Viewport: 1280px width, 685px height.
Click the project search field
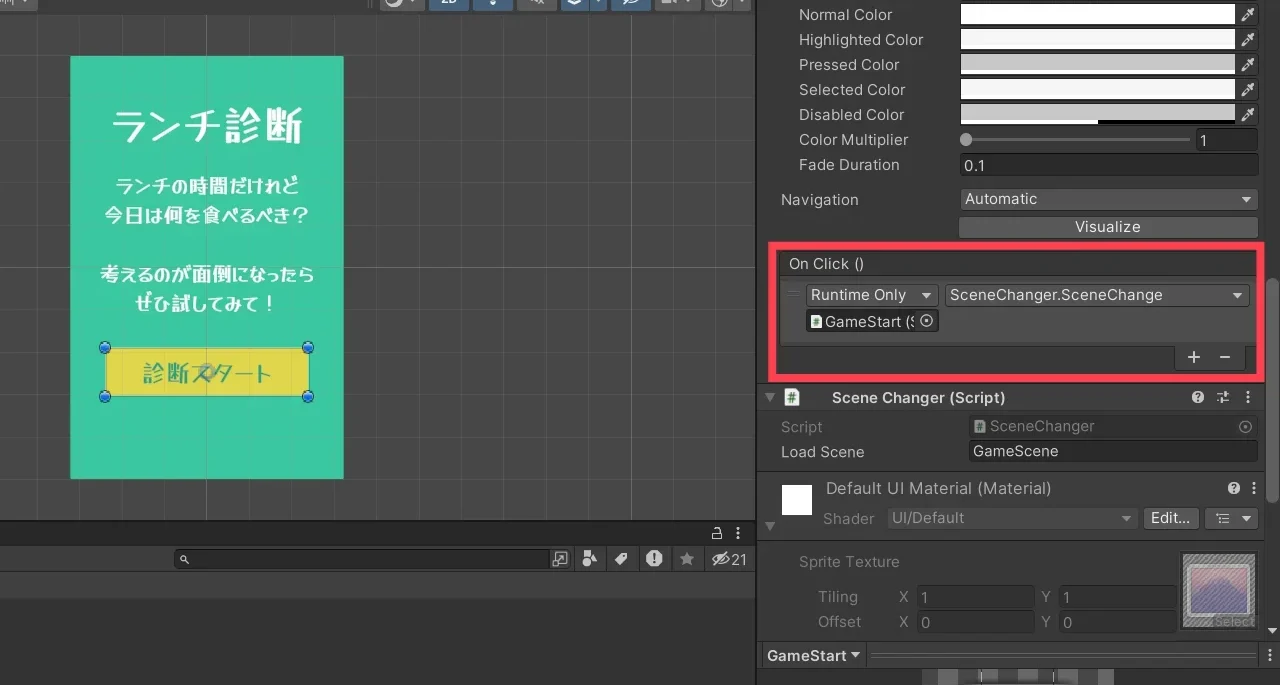point(362,559)
